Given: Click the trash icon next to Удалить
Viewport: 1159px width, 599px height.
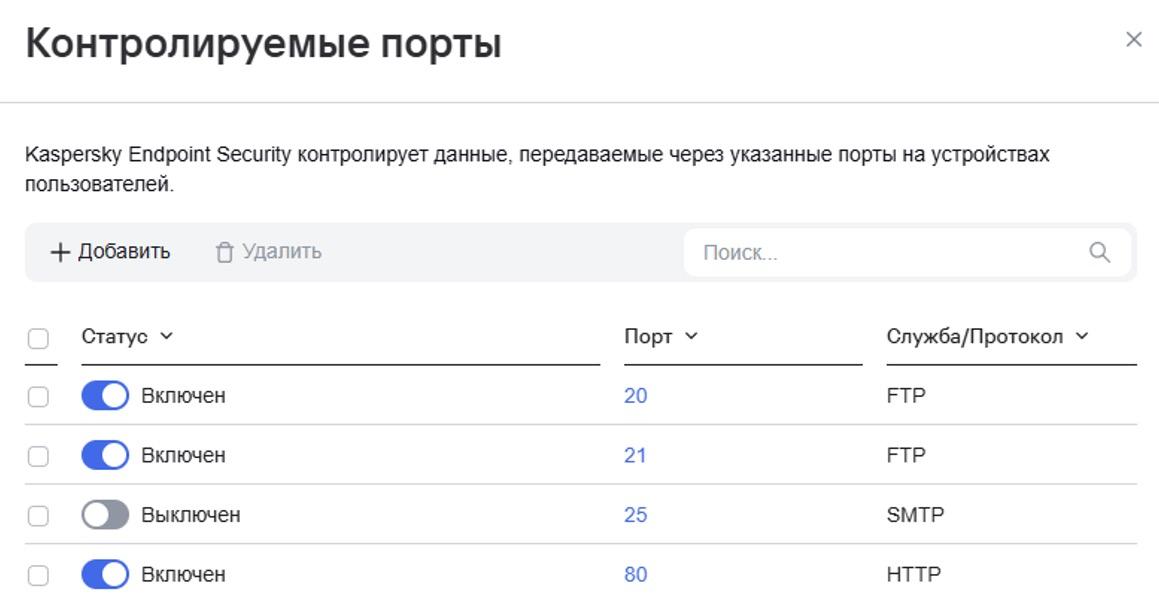Looking at the screenshot, I should coord(224,252).
